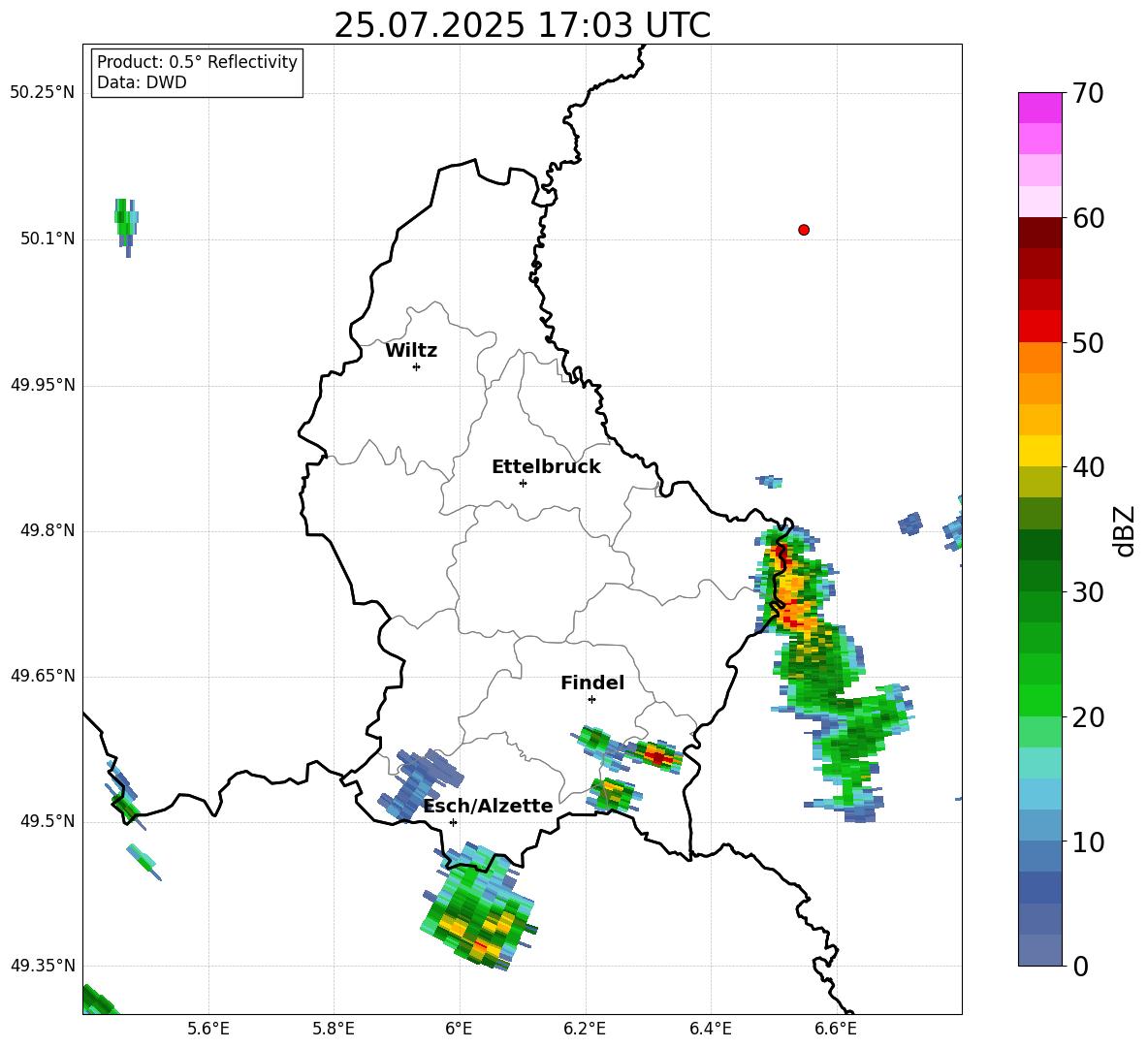The width and height of the screenshot is (1148, 1048).
Task: Select the Esch/Alzette station cross marker
Action: tap(453, 822)
